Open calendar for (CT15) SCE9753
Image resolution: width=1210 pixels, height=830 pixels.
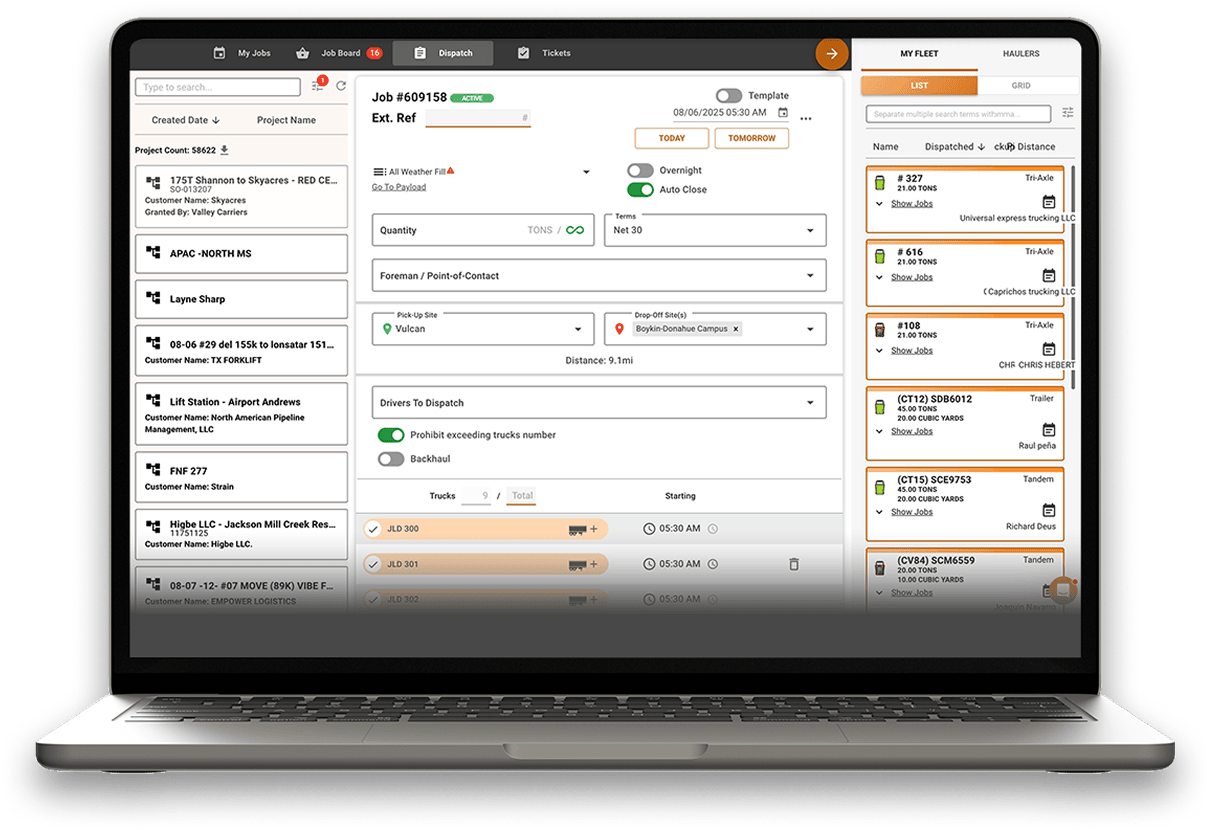(1048, 510)
